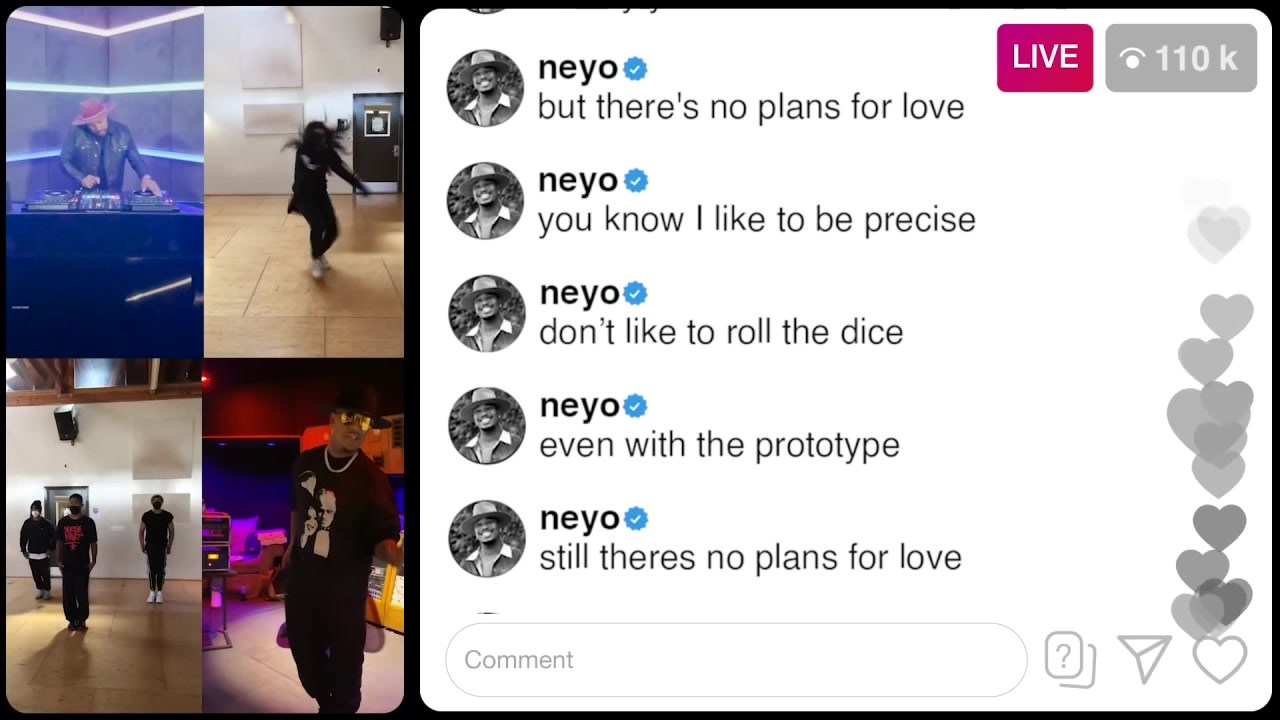Tap the heart like icon
Viewport: 1280px width, 720px height.
1220,660
